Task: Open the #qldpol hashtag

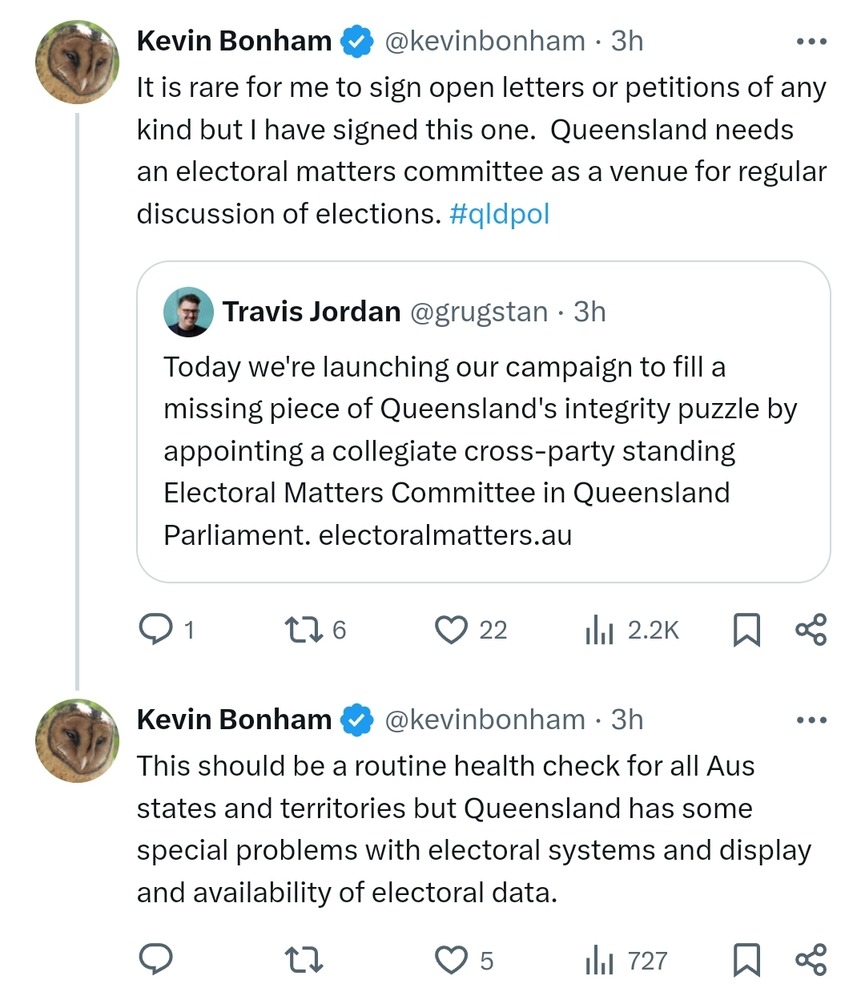Action: 500,214
